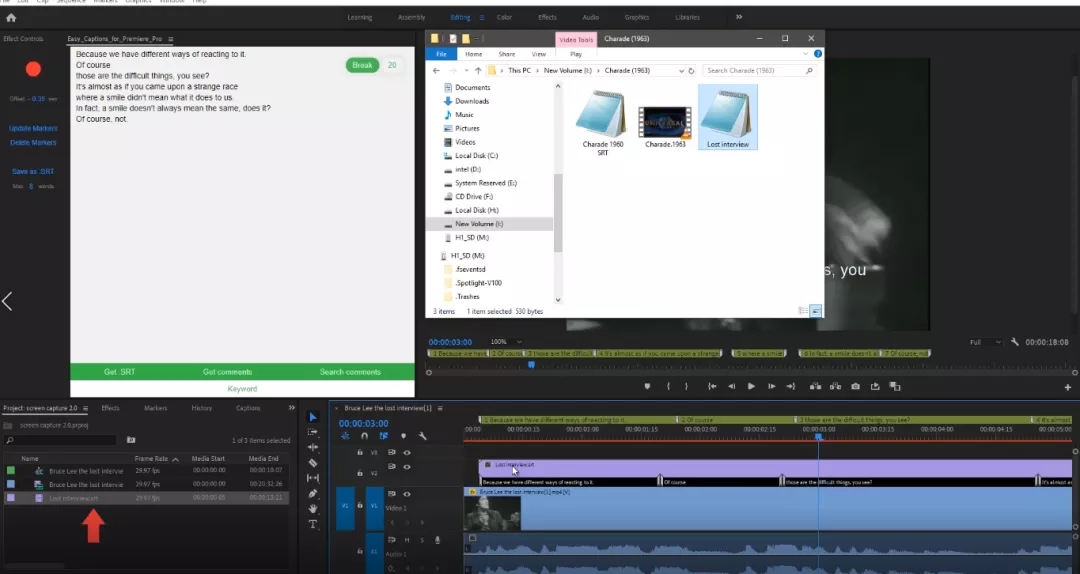The width and height of the screenshot is (1080, 574).
Task: Click the Lift button in monitor
Action: [816, 387]
